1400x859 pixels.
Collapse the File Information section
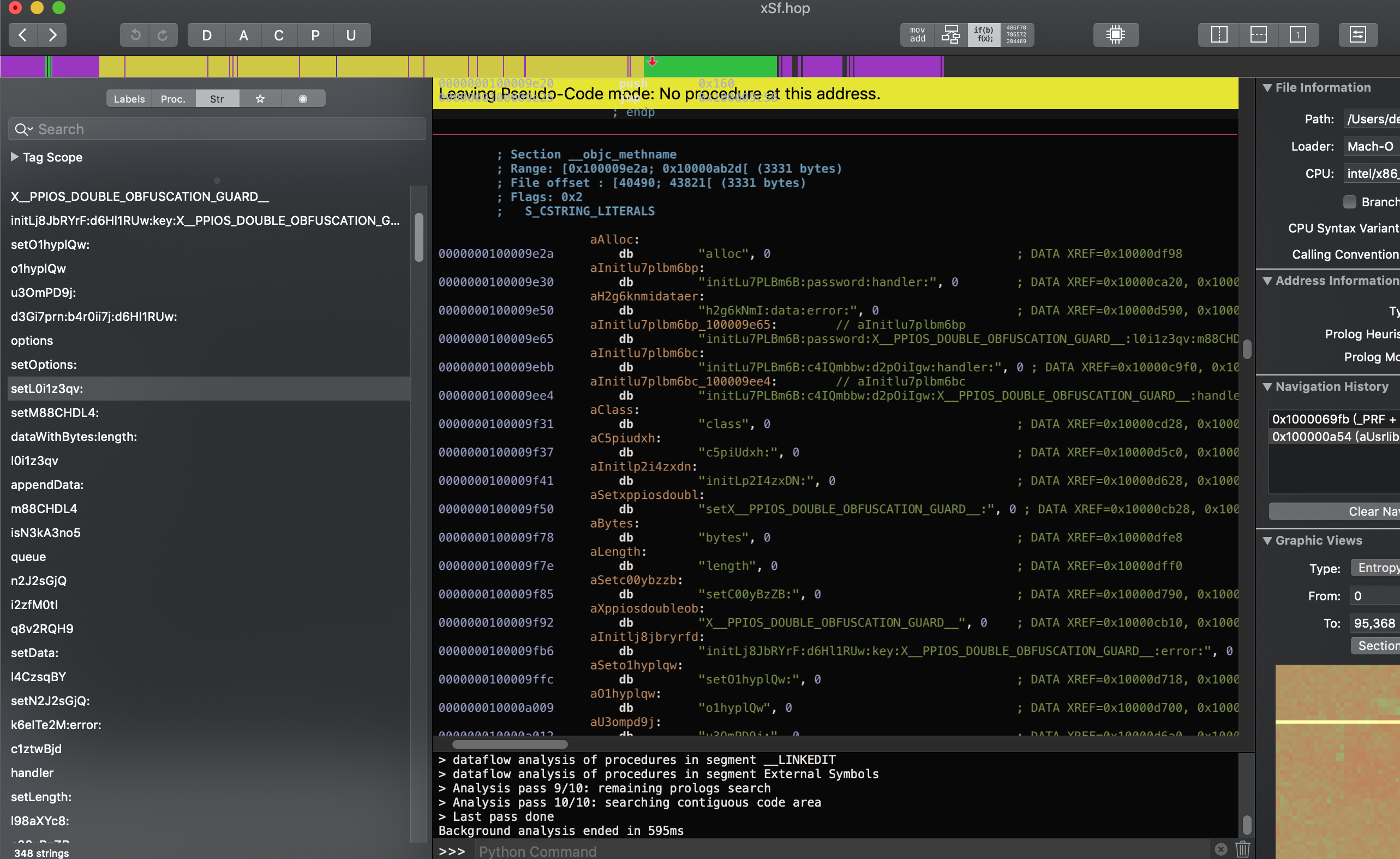1267,87
